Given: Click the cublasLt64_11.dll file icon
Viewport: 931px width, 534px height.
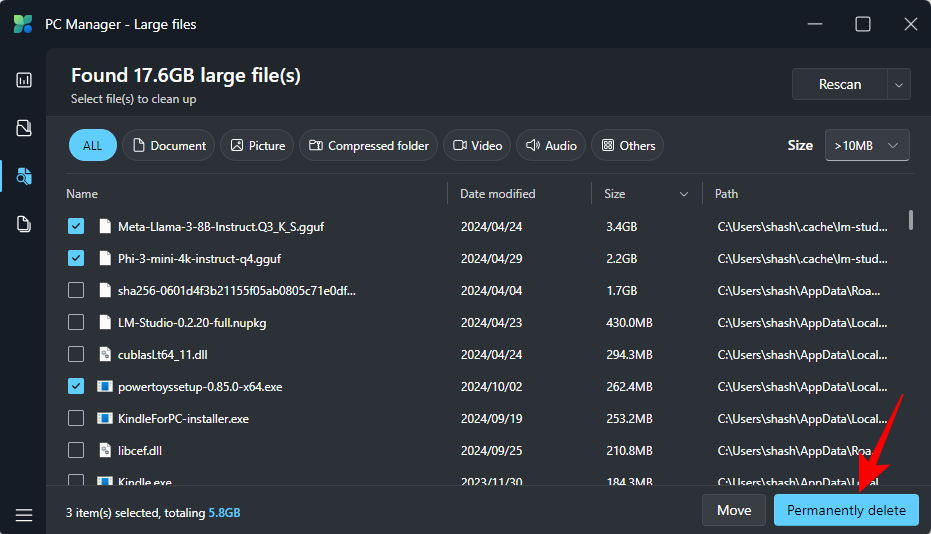Looking at the screenshot, I should coord(105,354).
